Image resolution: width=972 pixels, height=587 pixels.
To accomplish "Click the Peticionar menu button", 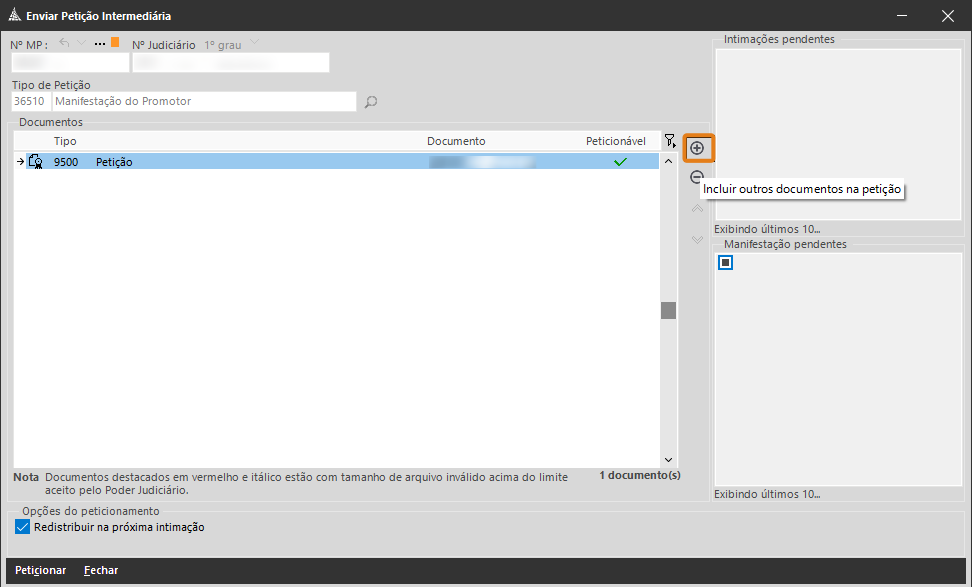I will (41, 570).
